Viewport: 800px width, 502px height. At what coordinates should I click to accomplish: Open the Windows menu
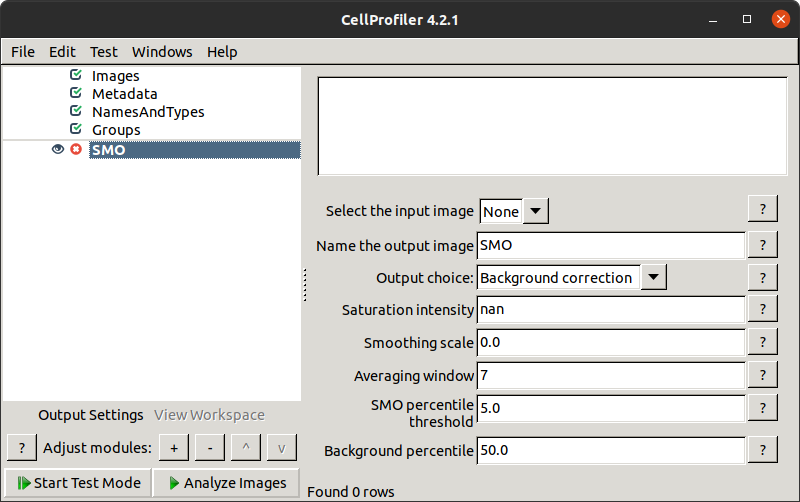click(162, 52)
